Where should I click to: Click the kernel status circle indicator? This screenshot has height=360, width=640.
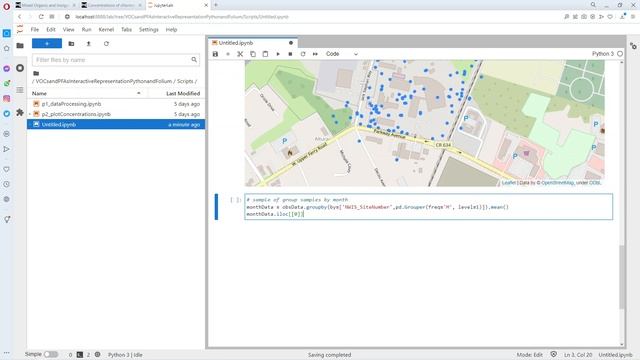click(x=620, y=54)
